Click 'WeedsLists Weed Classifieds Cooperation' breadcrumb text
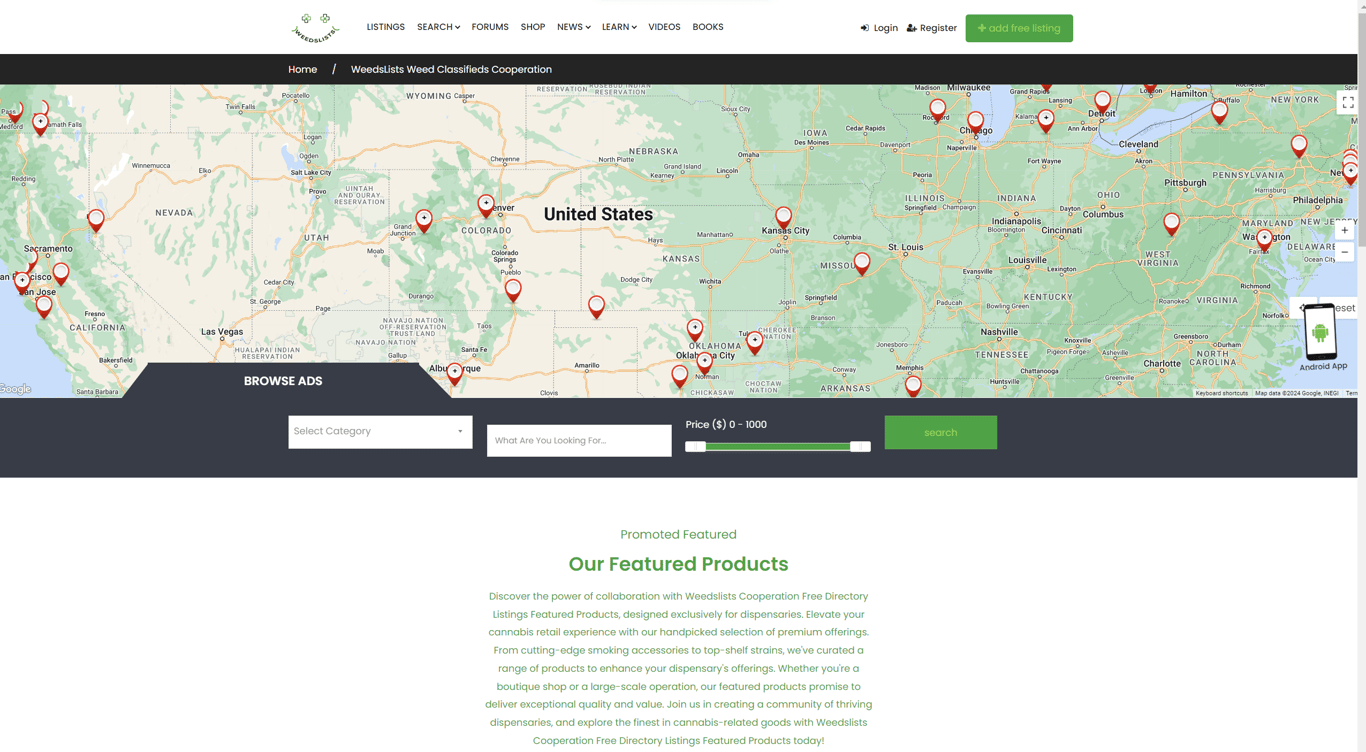The image size is (1366, 752). [x=451, y=69]
